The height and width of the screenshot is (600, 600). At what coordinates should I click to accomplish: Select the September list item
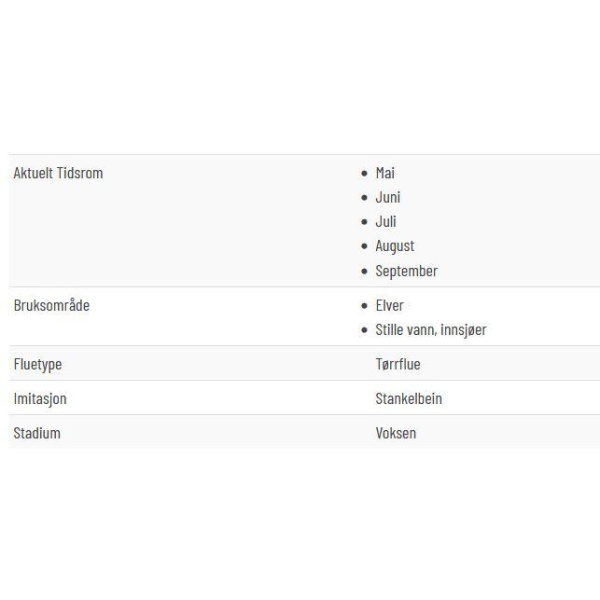coord(406,271)
